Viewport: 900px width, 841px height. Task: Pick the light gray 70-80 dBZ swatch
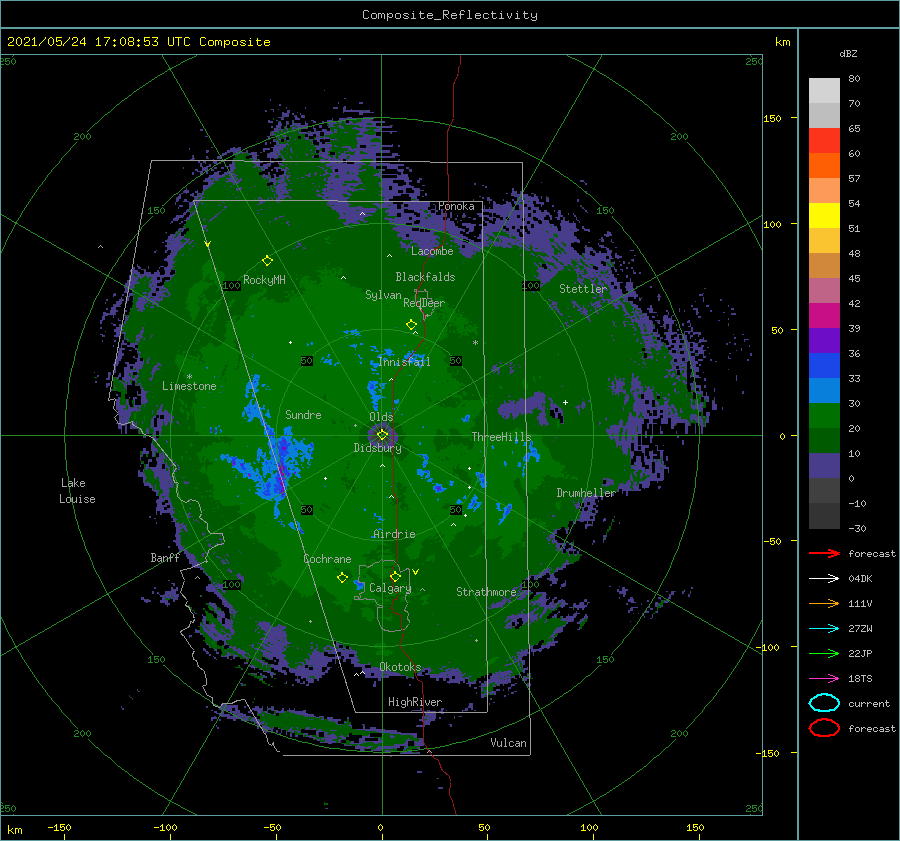(824, 91)
